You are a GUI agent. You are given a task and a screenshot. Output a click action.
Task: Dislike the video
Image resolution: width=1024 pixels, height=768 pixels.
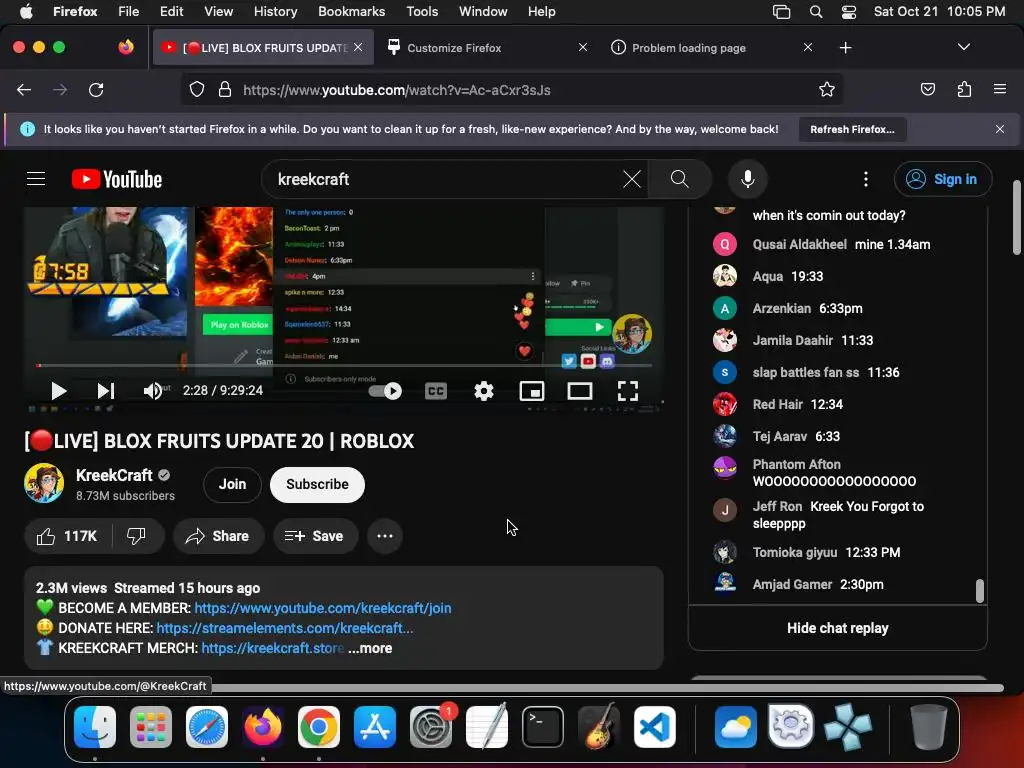(136, 536)
